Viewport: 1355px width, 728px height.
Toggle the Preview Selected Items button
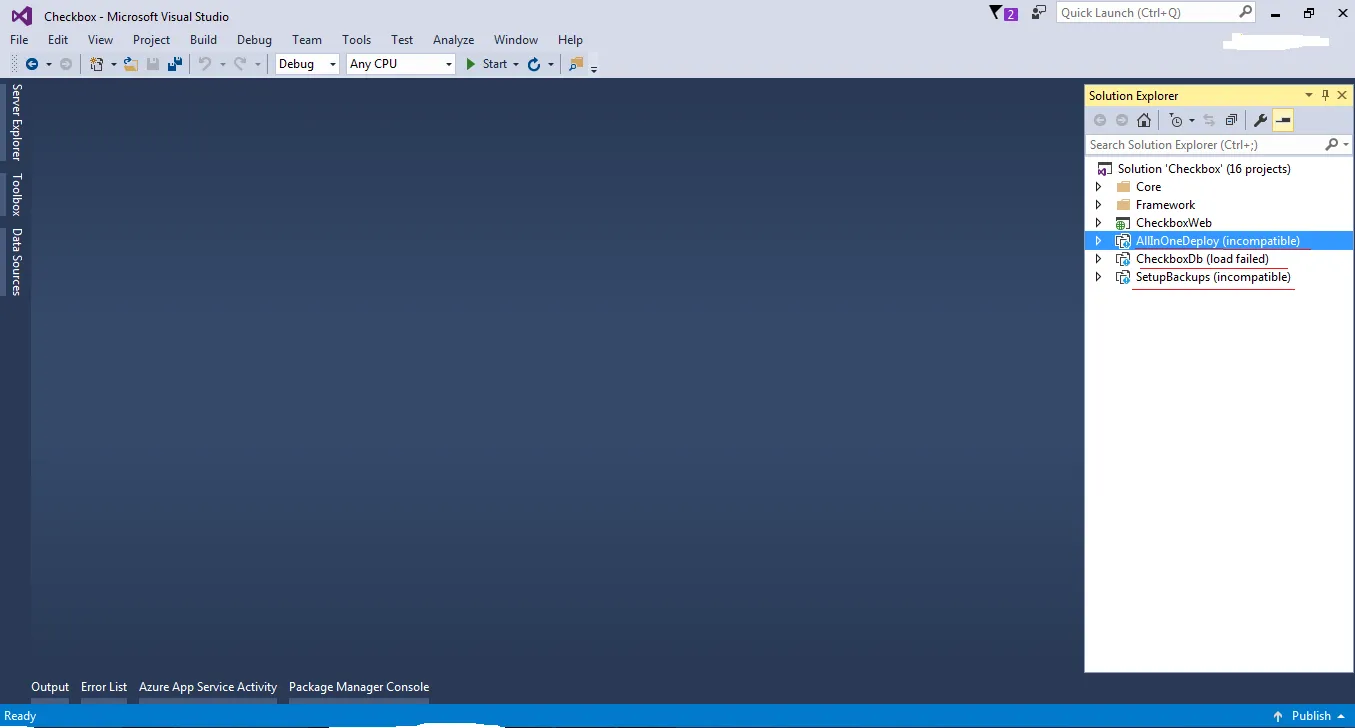coord(1283,120)
